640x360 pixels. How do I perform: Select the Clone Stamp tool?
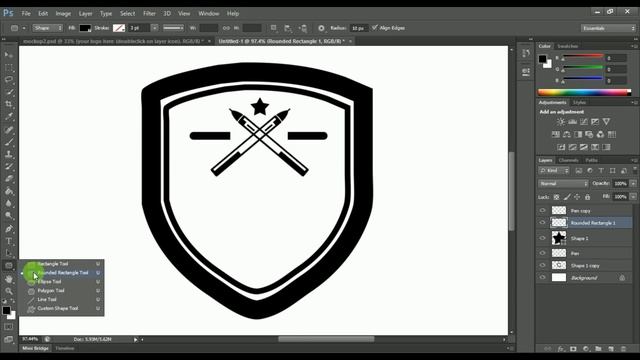tap(9, 154)
